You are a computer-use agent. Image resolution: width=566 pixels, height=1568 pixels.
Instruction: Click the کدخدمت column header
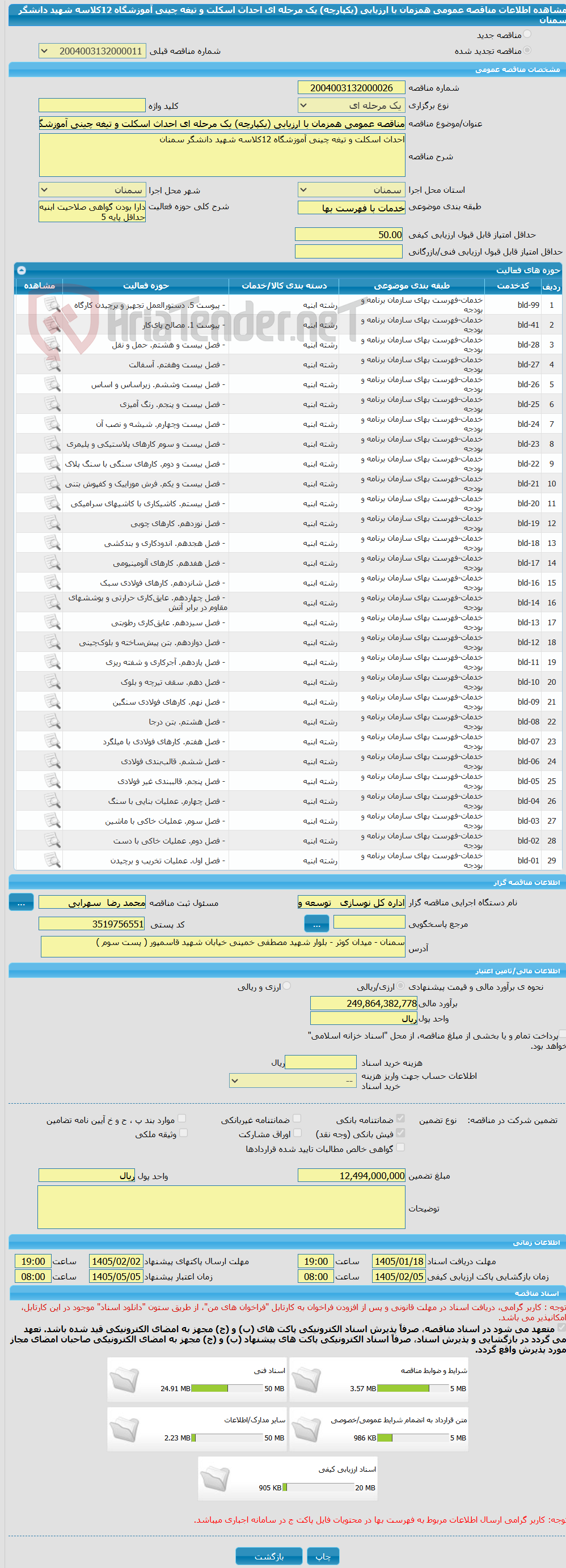click(x=513, y=286)
